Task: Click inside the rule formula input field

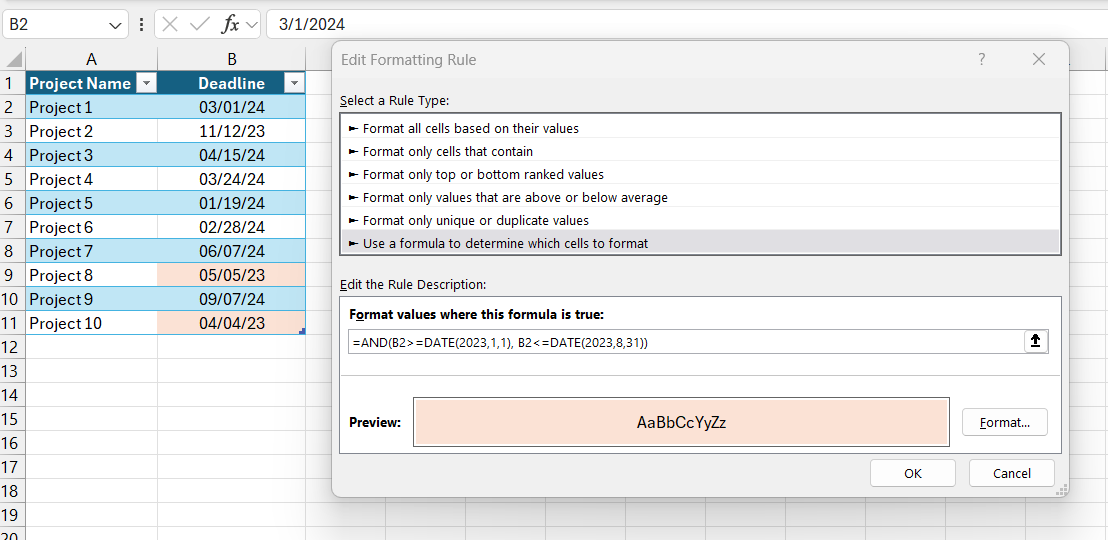Action: tap(685, 342)
